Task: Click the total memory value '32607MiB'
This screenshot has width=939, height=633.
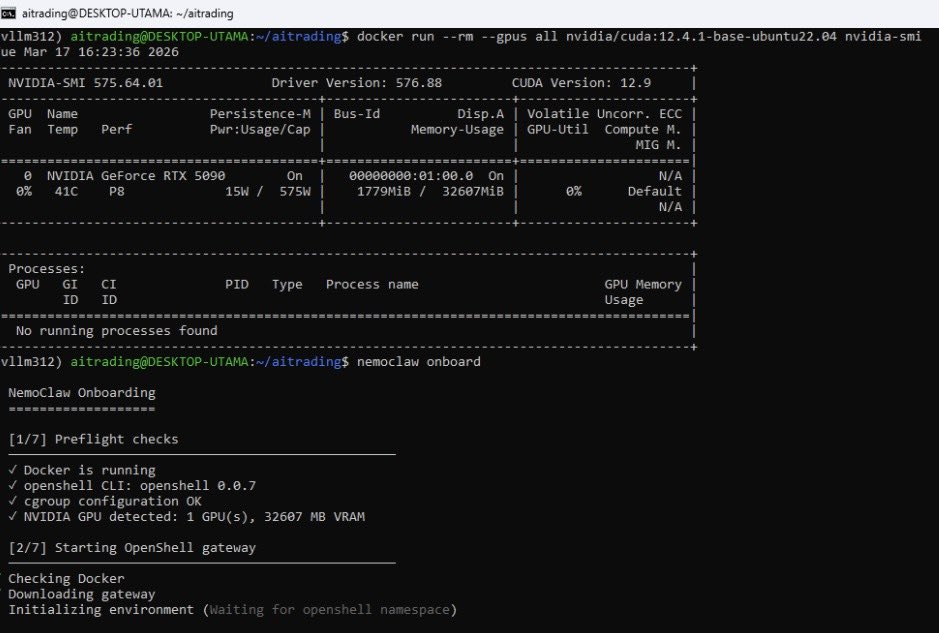Action: coord(473,192)
